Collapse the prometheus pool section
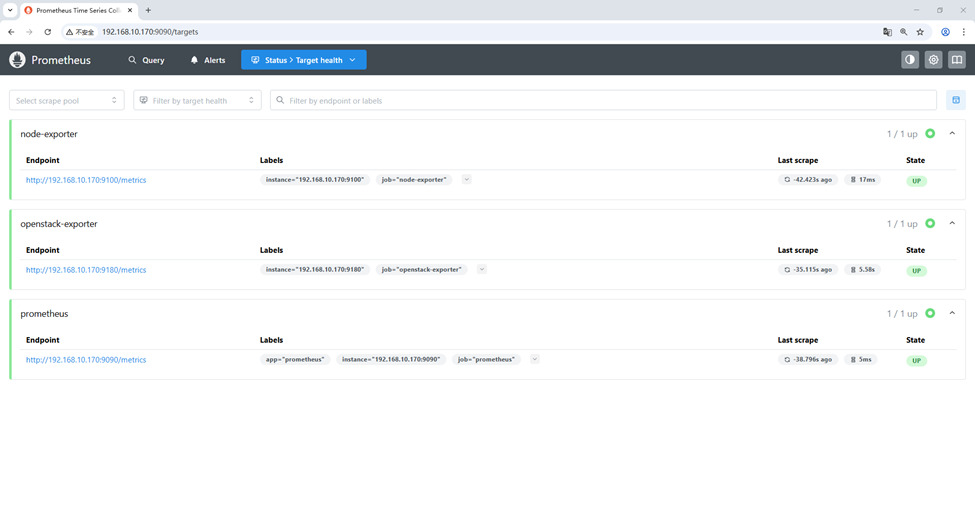Image resolution: width=975 pixels, height=528 pixels. coord(952,313)
